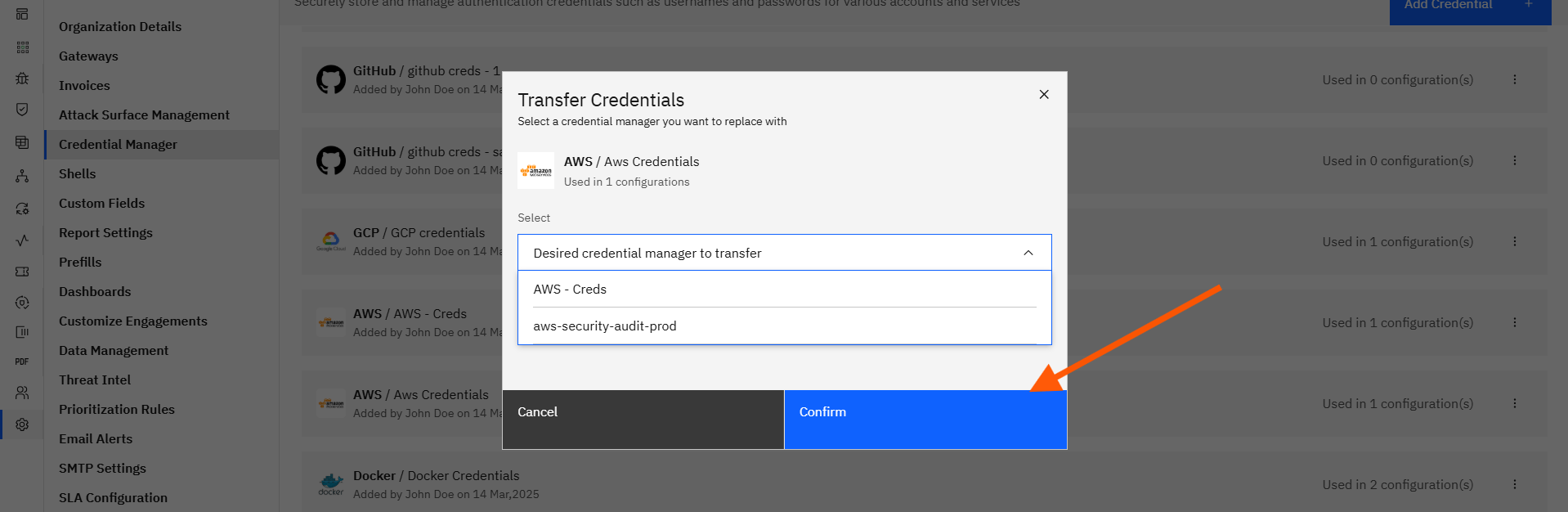Open options menu for 'AWS - Creds' row
This screenshot has height=512, width=1568.
(x=1515, y=323)
